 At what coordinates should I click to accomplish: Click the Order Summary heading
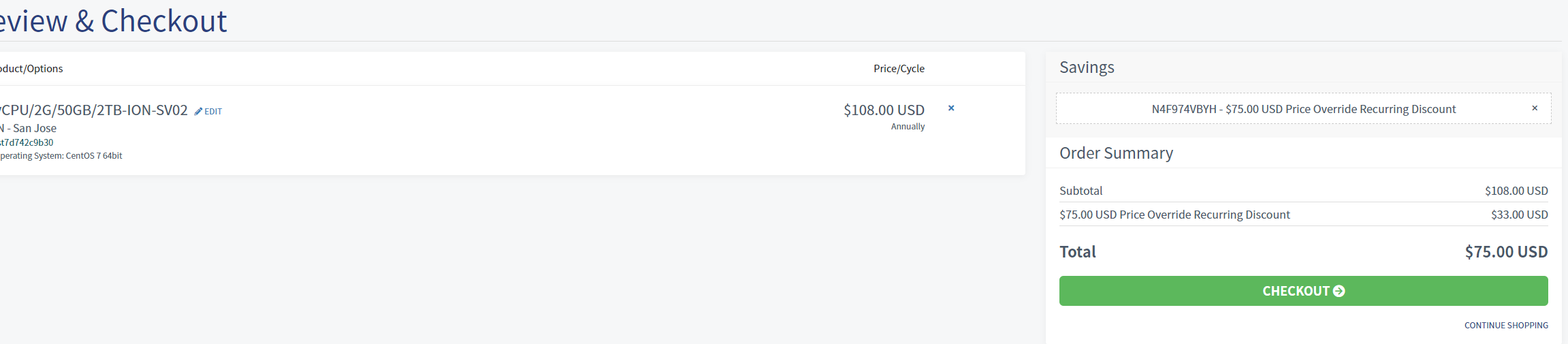pos(1116,153)
